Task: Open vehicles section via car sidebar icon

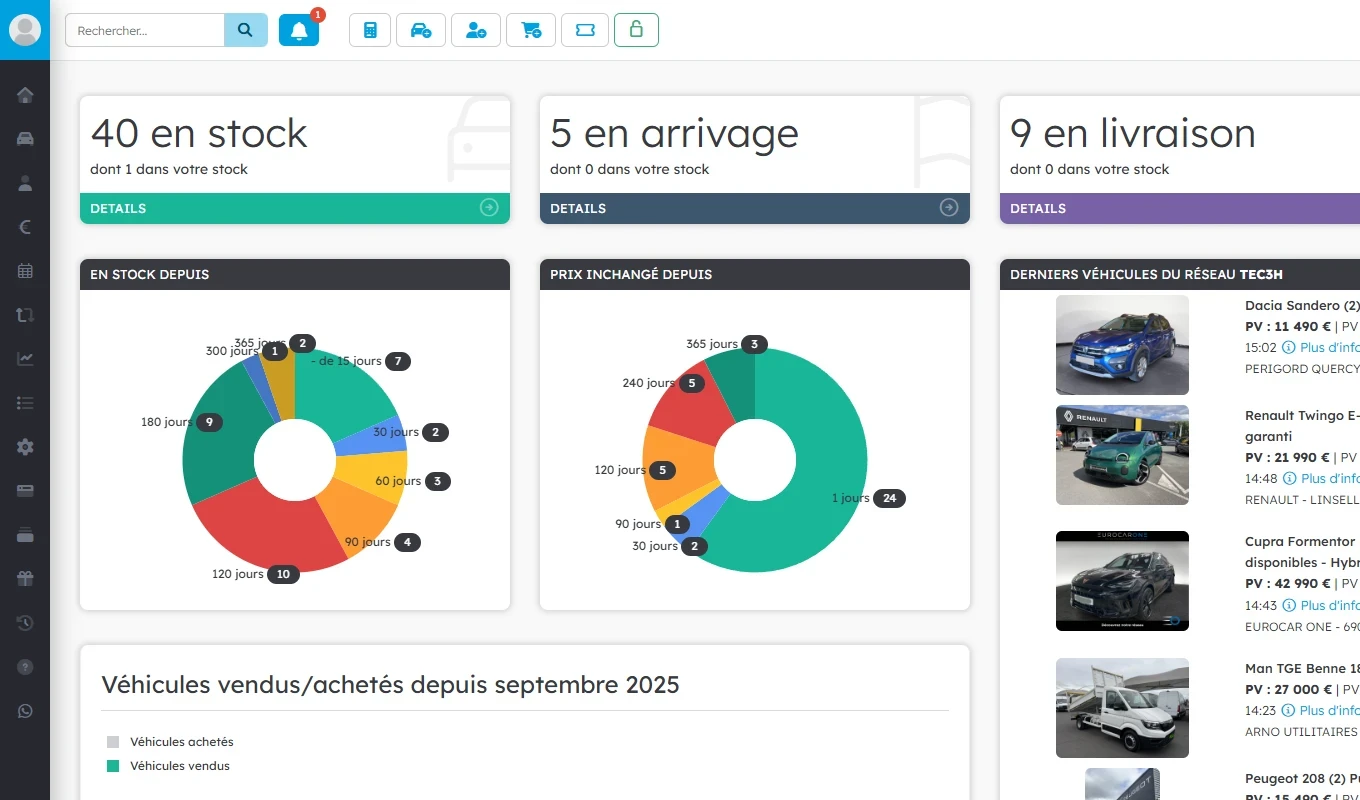Action: tap(25, 139)
